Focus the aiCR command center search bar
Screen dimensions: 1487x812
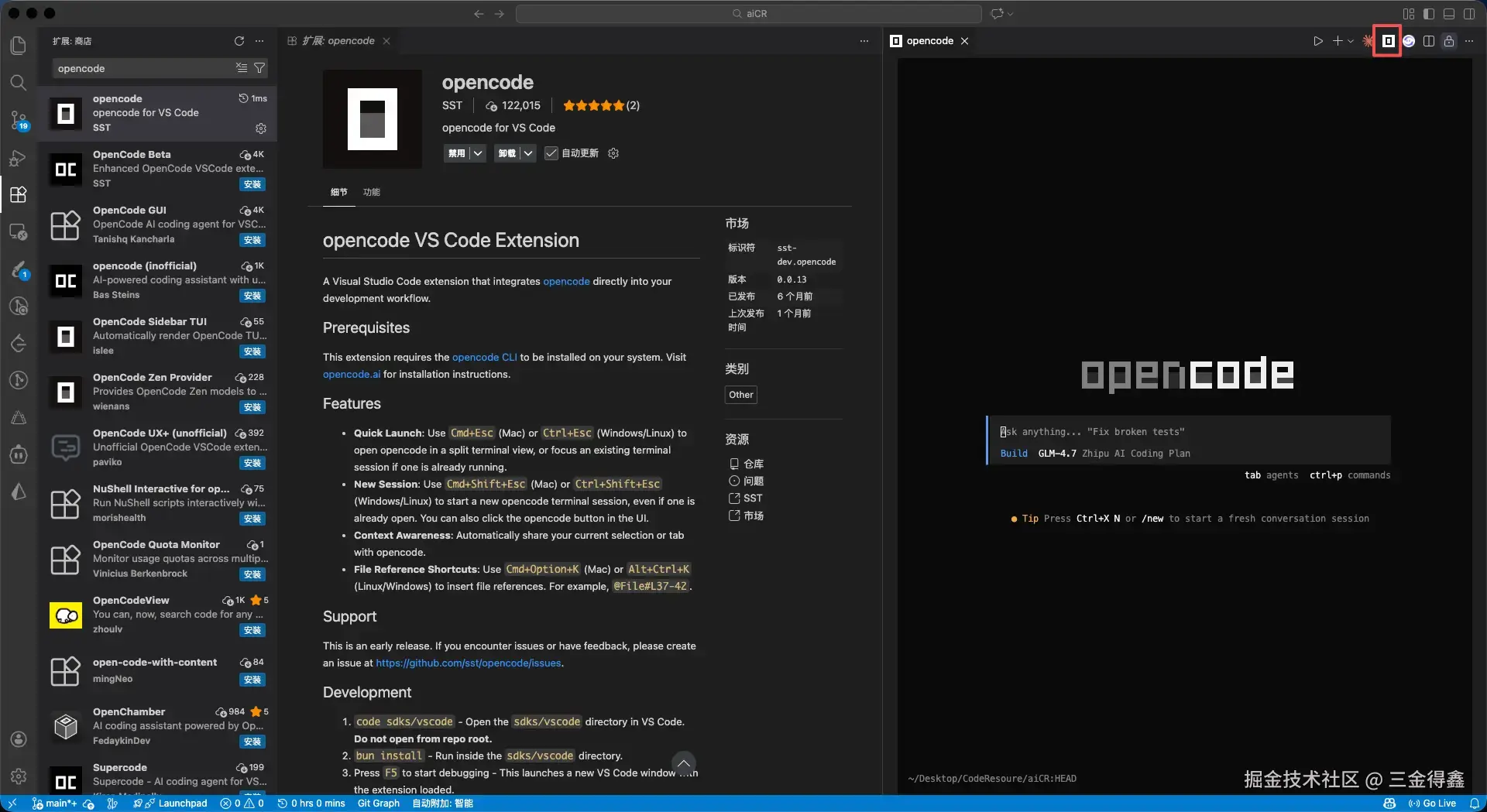tap(749, 13)
